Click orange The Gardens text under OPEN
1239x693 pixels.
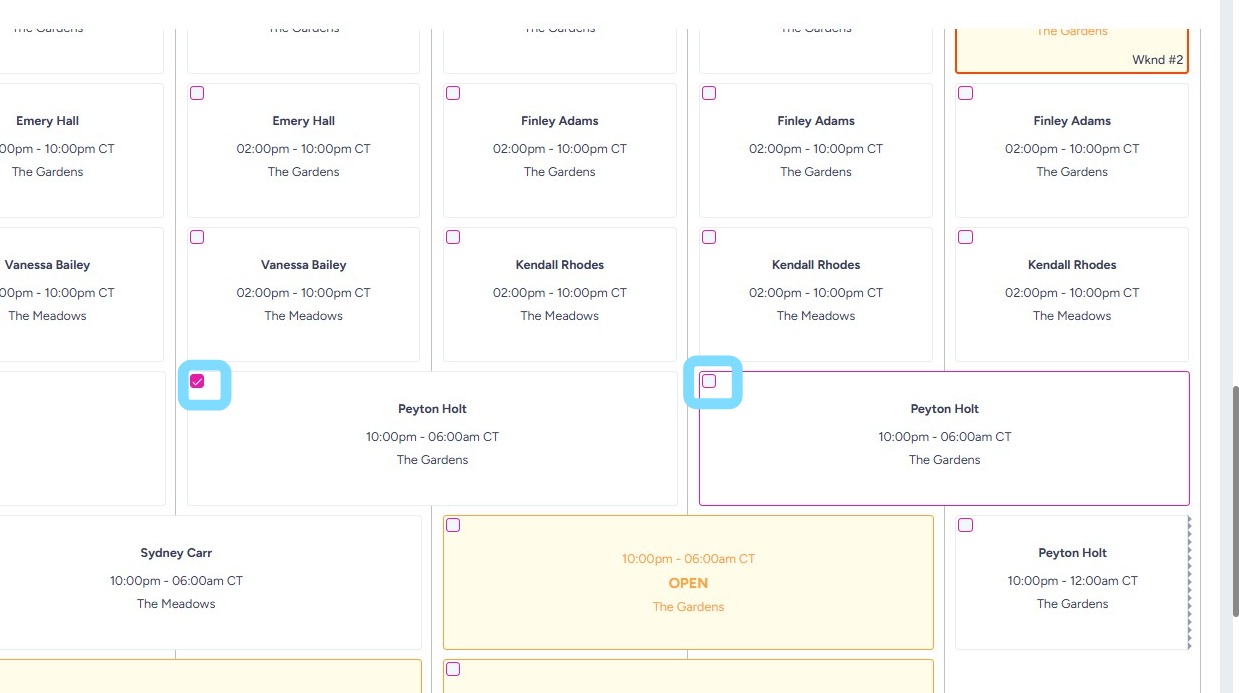click(688, 607)
